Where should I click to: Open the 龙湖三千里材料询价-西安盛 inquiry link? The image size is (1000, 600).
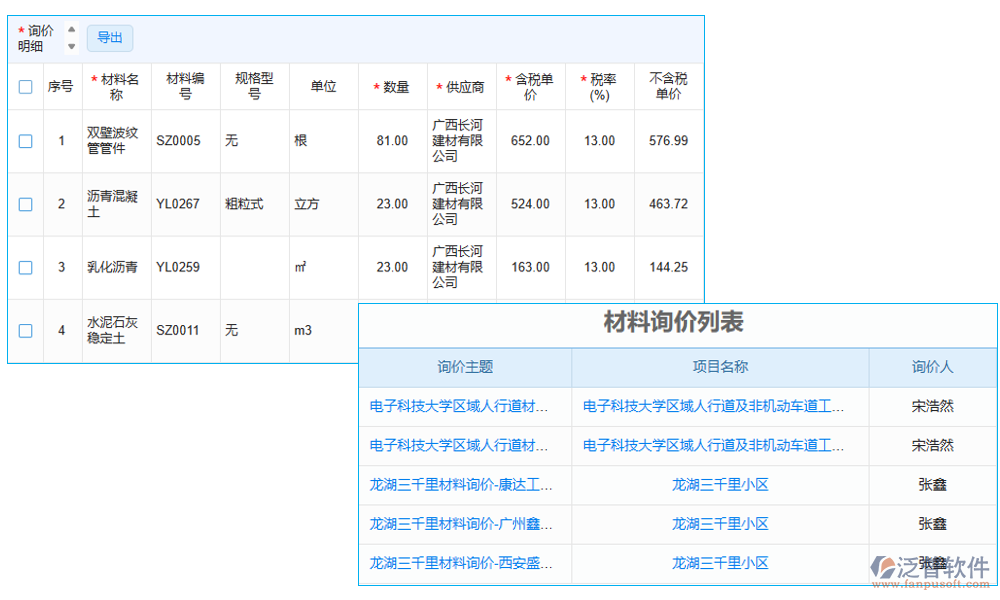point(462,563)
